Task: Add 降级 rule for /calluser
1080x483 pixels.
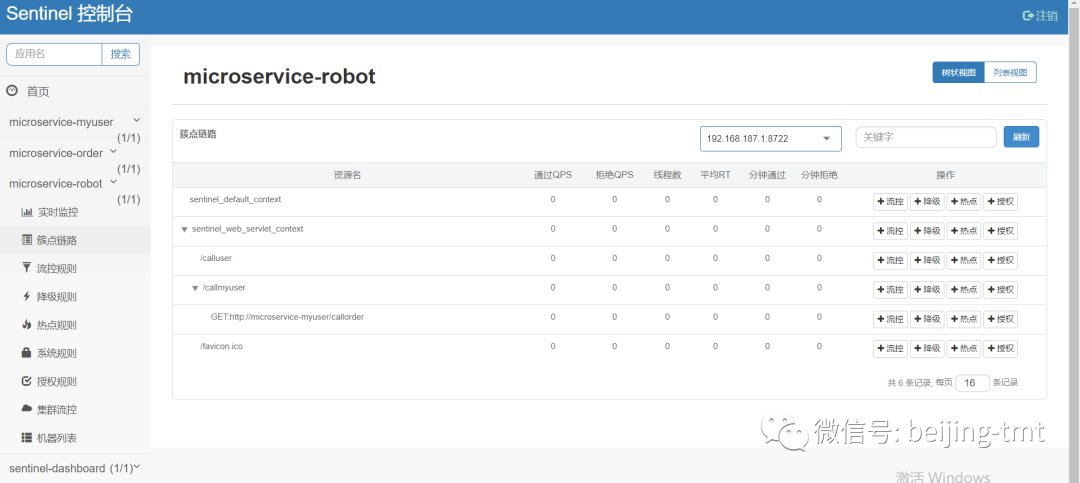Action: [927, 260]
